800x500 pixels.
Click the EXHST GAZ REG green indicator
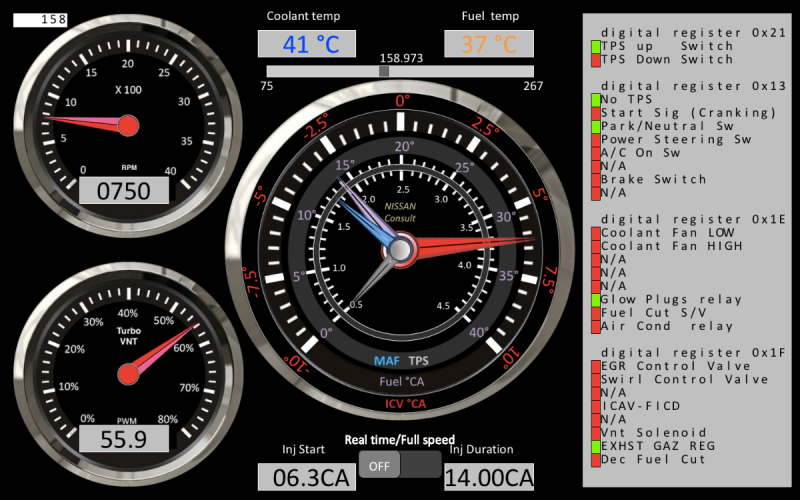click(596, 446)
